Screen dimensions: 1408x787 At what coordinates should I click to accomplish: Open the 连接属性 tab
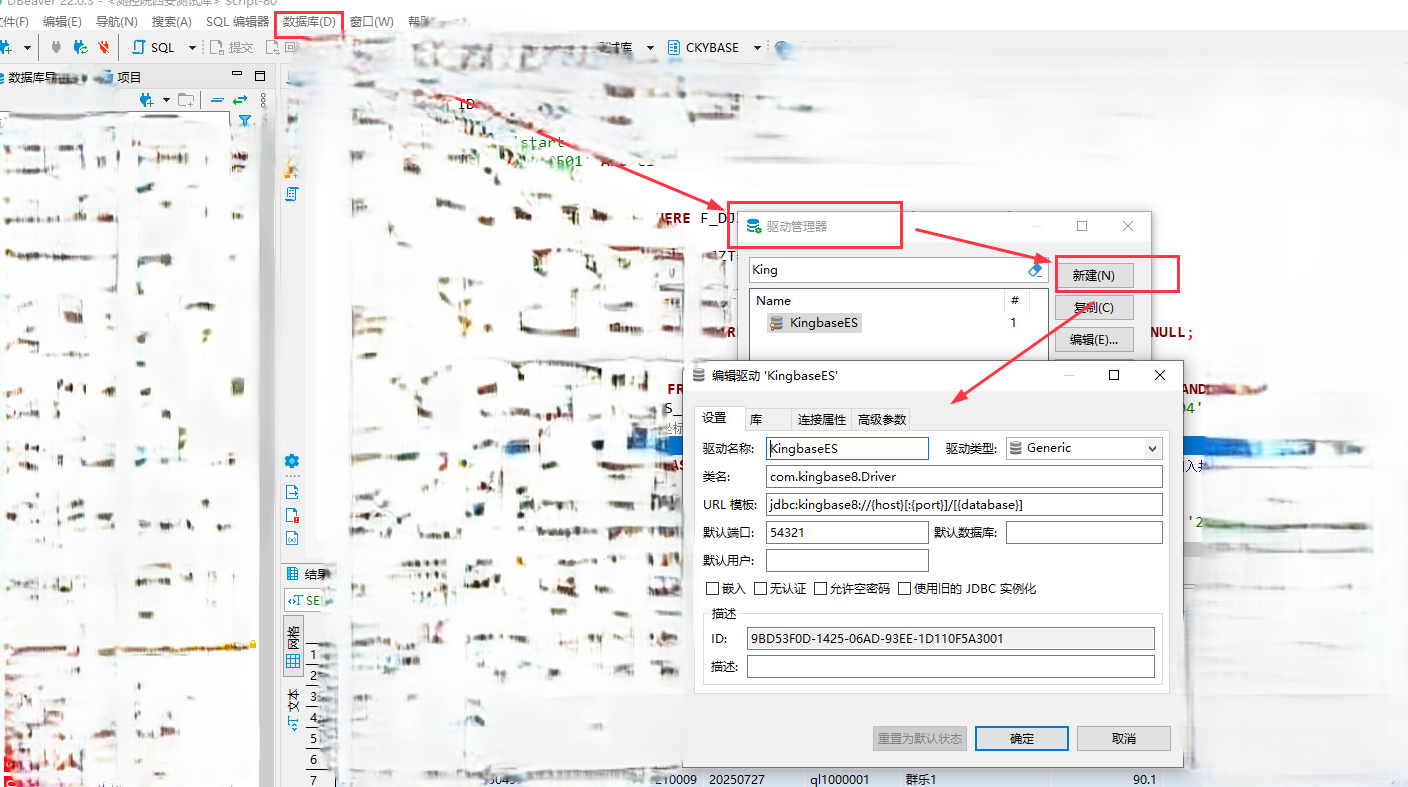(x=822, y=419)
